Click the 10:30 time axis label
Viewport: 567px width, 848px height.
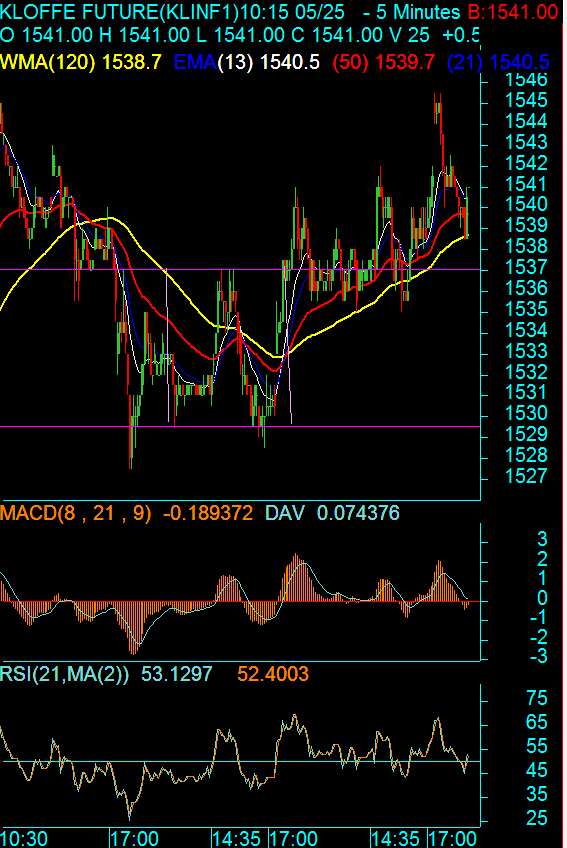coord(24,838)
